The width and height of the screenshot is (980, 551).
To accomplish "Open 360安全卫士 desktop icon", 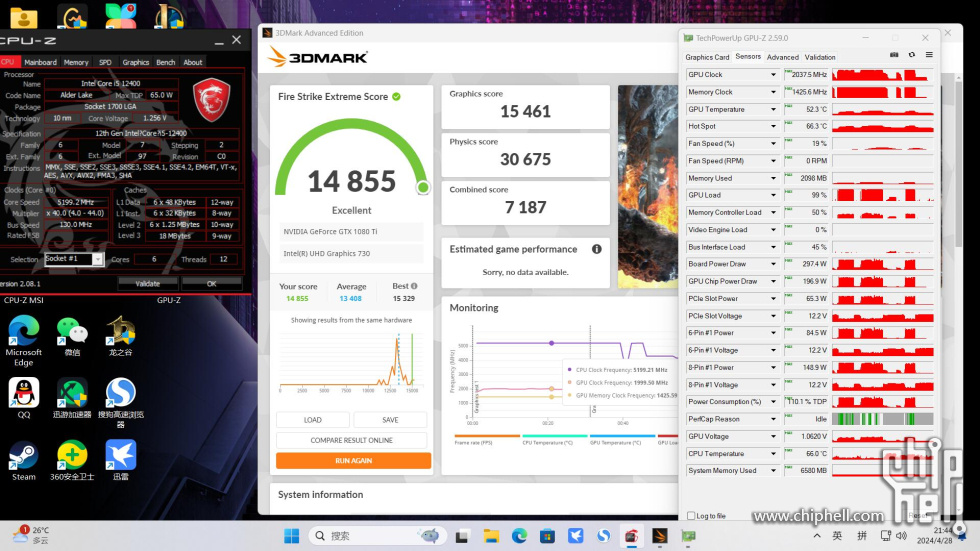I will point(72,460).
